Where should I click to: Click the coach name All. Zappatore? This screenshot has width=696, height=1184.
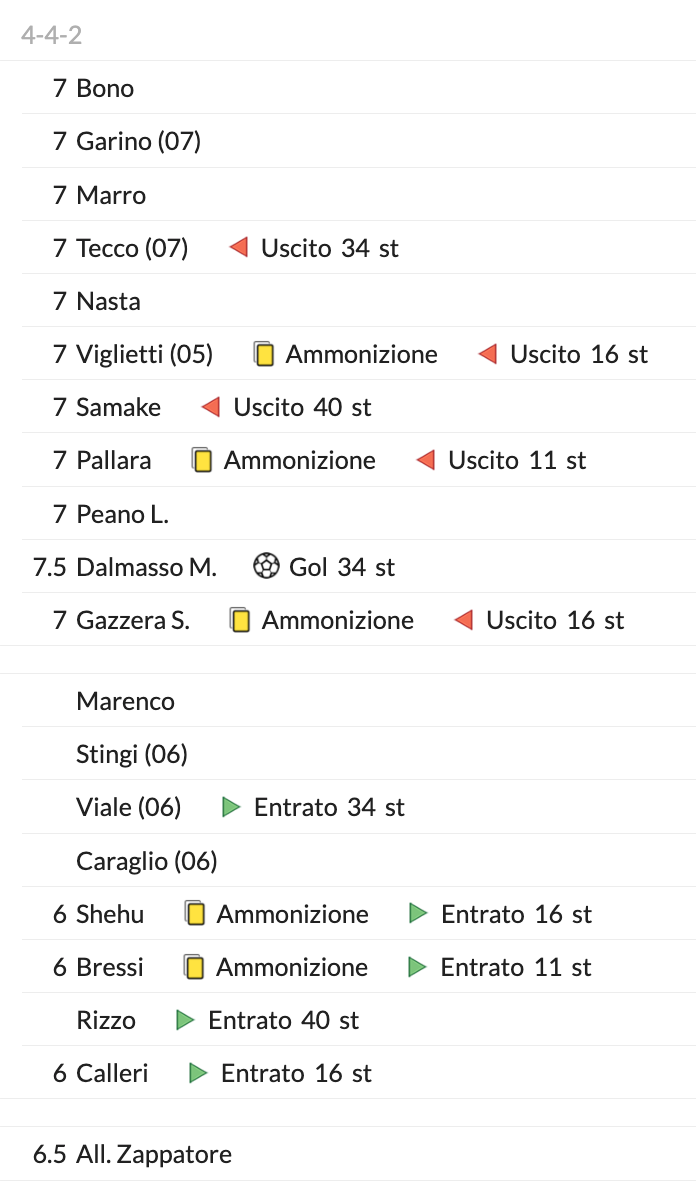[154, 1154]
